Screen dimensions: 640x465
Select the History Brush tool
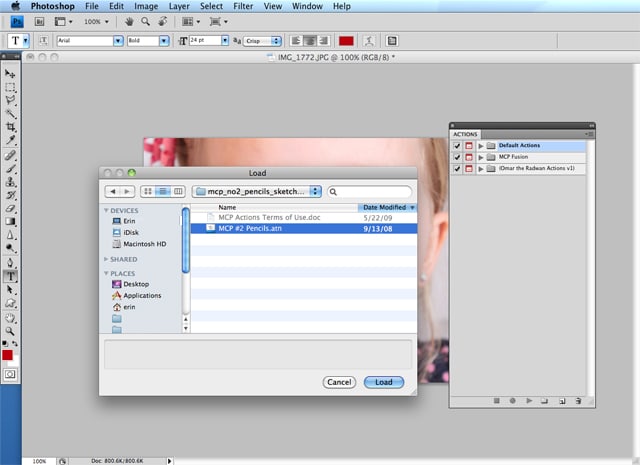point(10,195)
